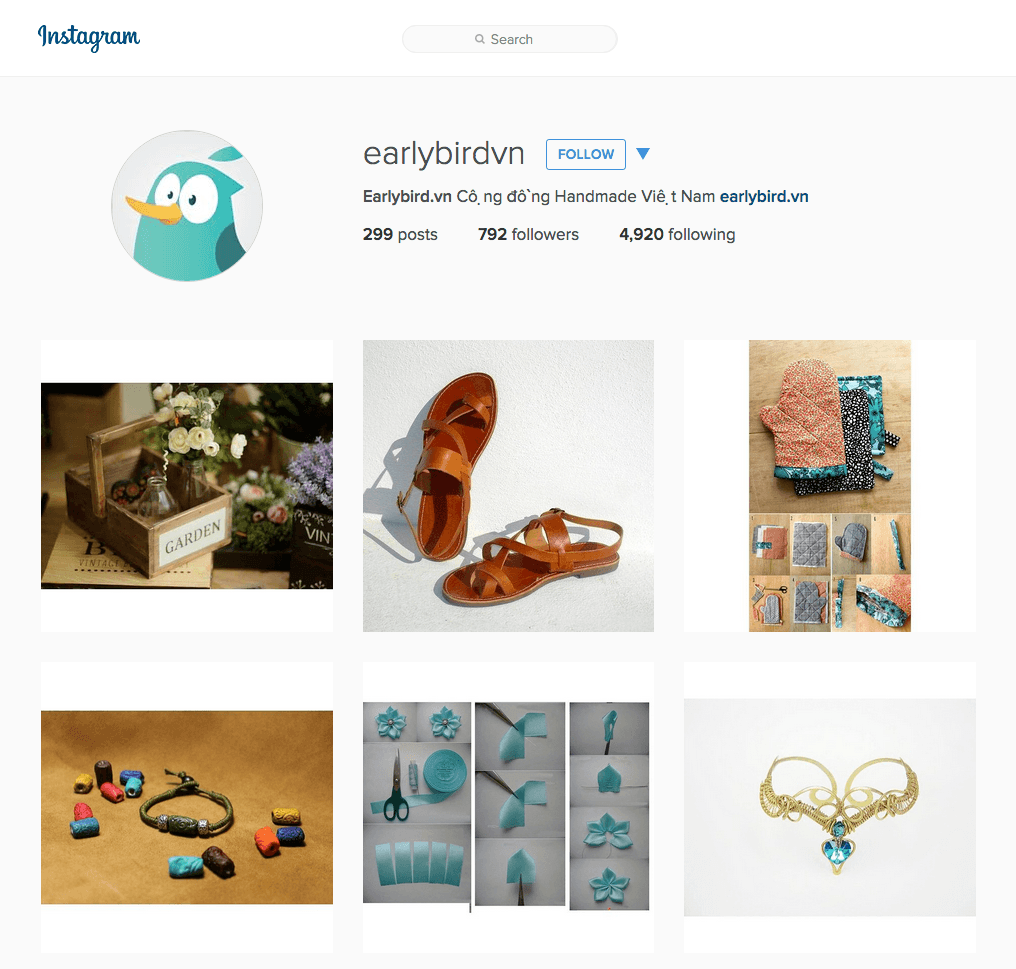1016x969 pixels.
Task: Open the oven mitt tutorial photo
Action: click(x=829, y=485)
